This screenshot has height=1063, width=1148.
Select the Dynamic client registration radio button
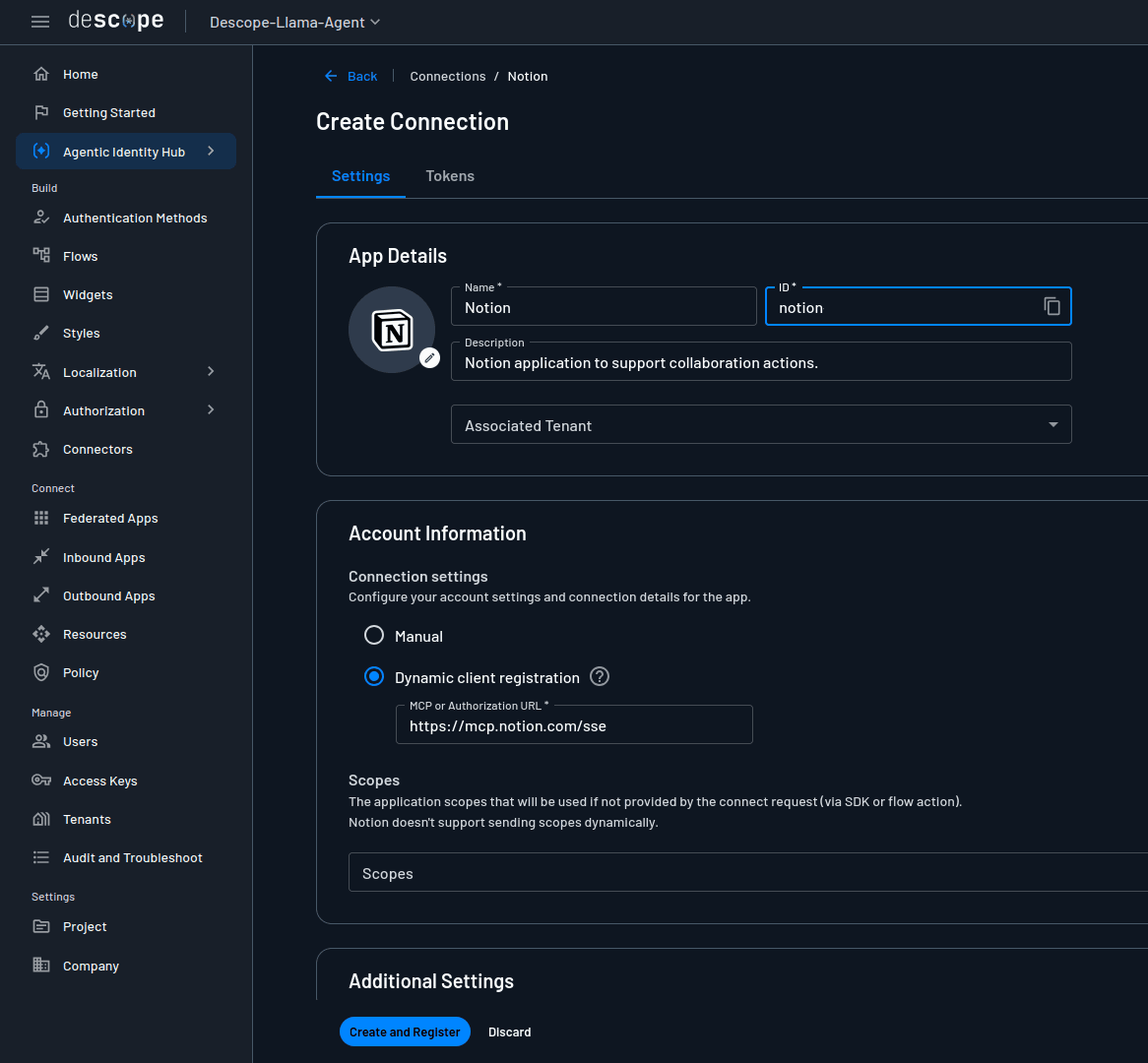tap(374, 676)
